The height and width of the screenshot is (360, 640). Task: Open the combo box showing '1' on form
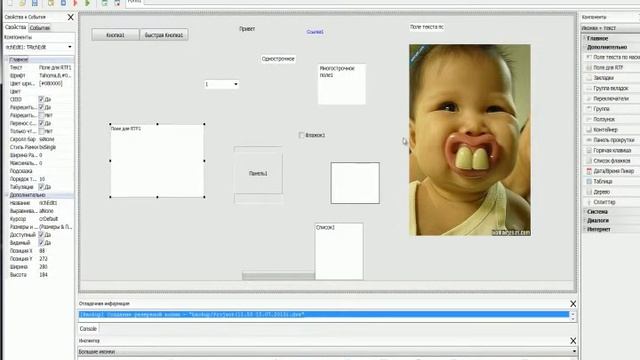pos(236,84)
